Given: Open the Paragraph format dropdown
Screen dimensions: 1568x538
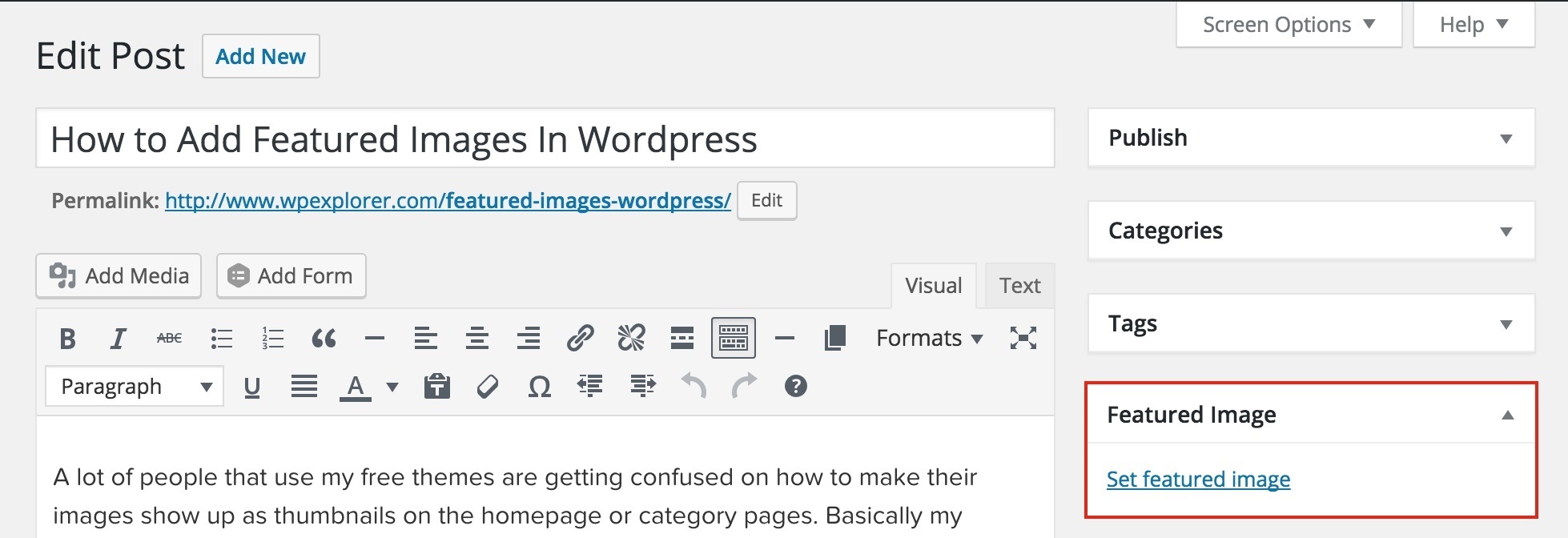Looking at the screenshot, I should click(135, 387).
